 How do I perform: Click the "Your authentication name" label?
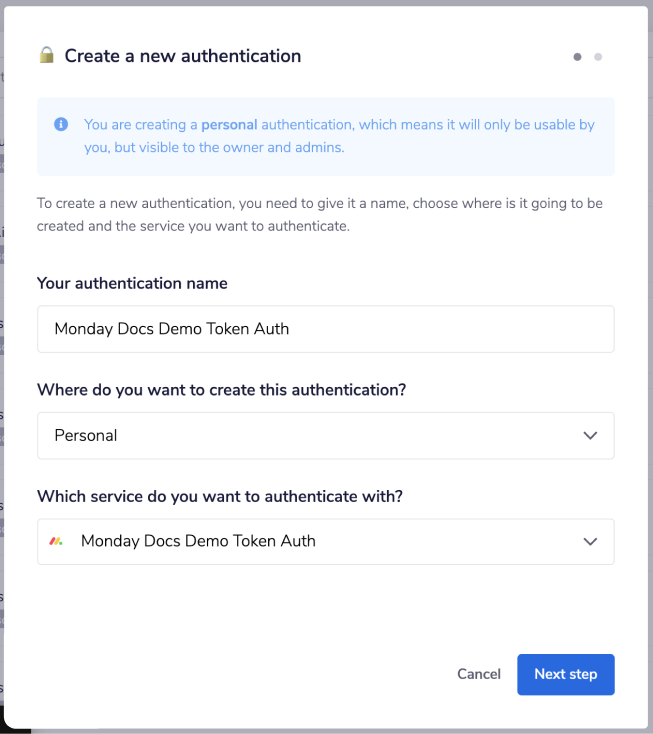coord(132,283)
